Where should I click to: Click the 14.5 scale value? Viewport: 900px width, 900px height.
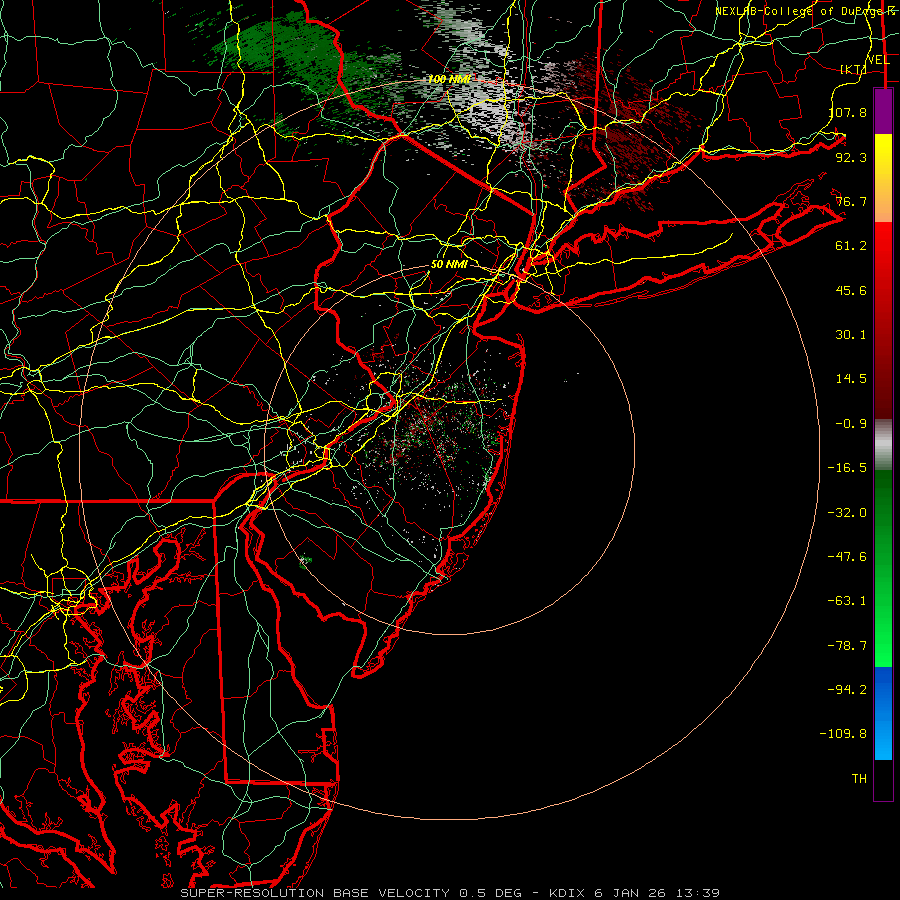851,379
